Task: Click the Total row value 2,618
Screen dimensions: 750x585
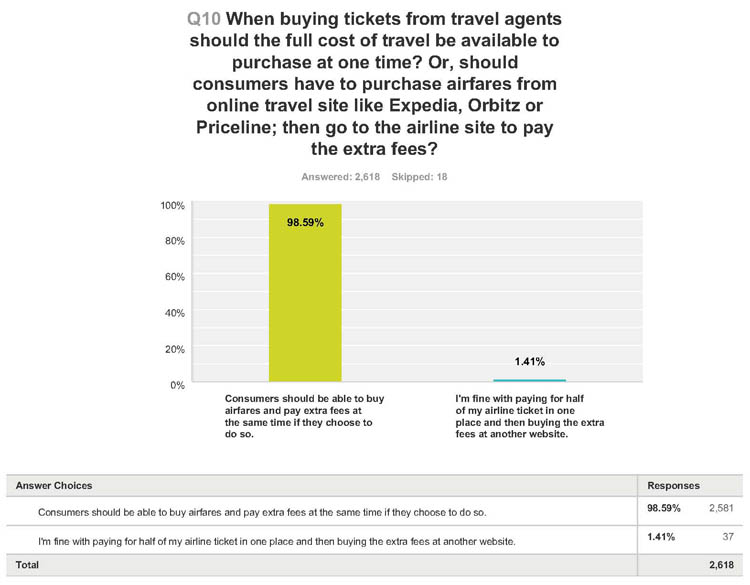Action: coord(721,565)
